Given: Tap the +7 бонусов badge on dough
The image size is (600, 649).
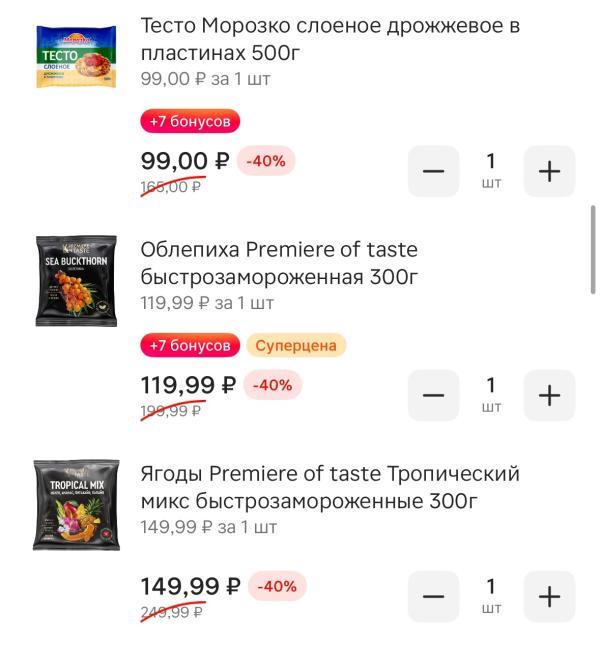Looking at the screenshot, I should (x=190, y=122).
